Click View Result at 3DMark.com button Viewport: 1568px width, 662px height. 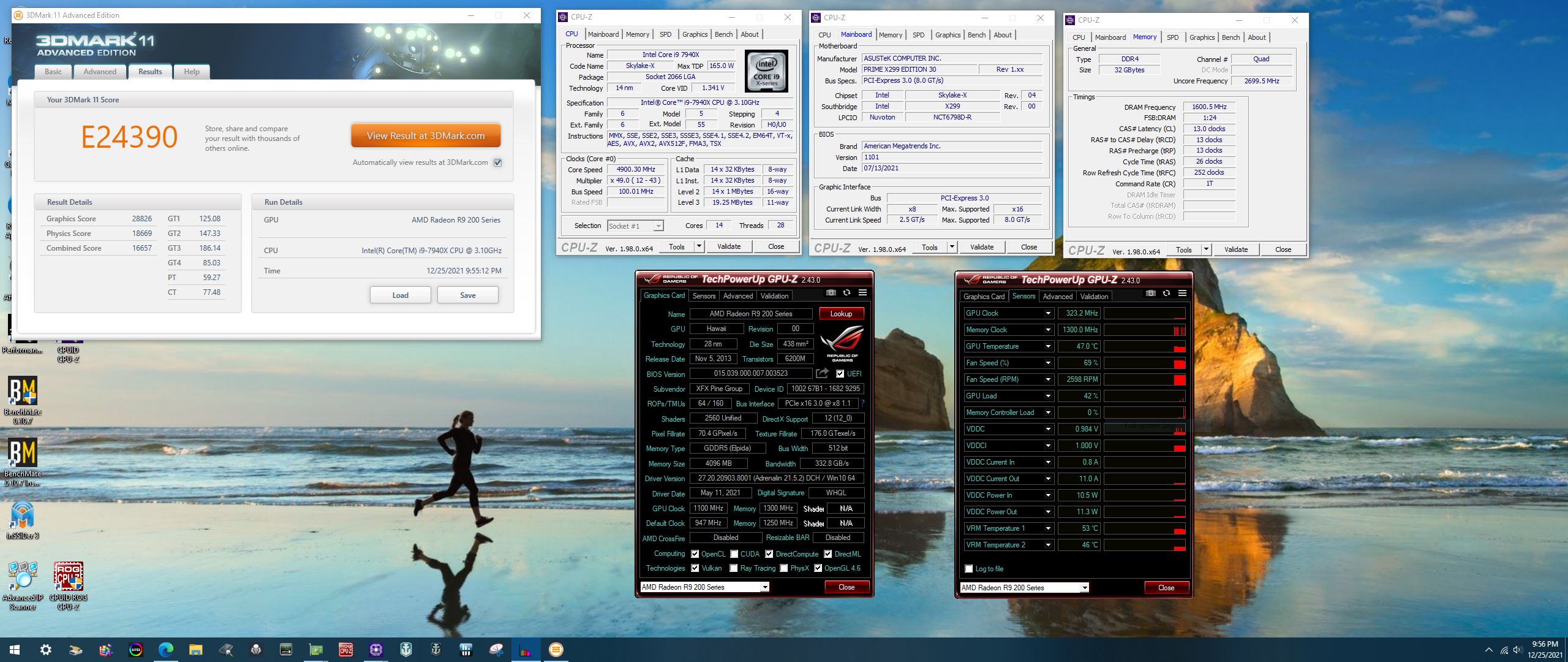click(x=426, y=135)
